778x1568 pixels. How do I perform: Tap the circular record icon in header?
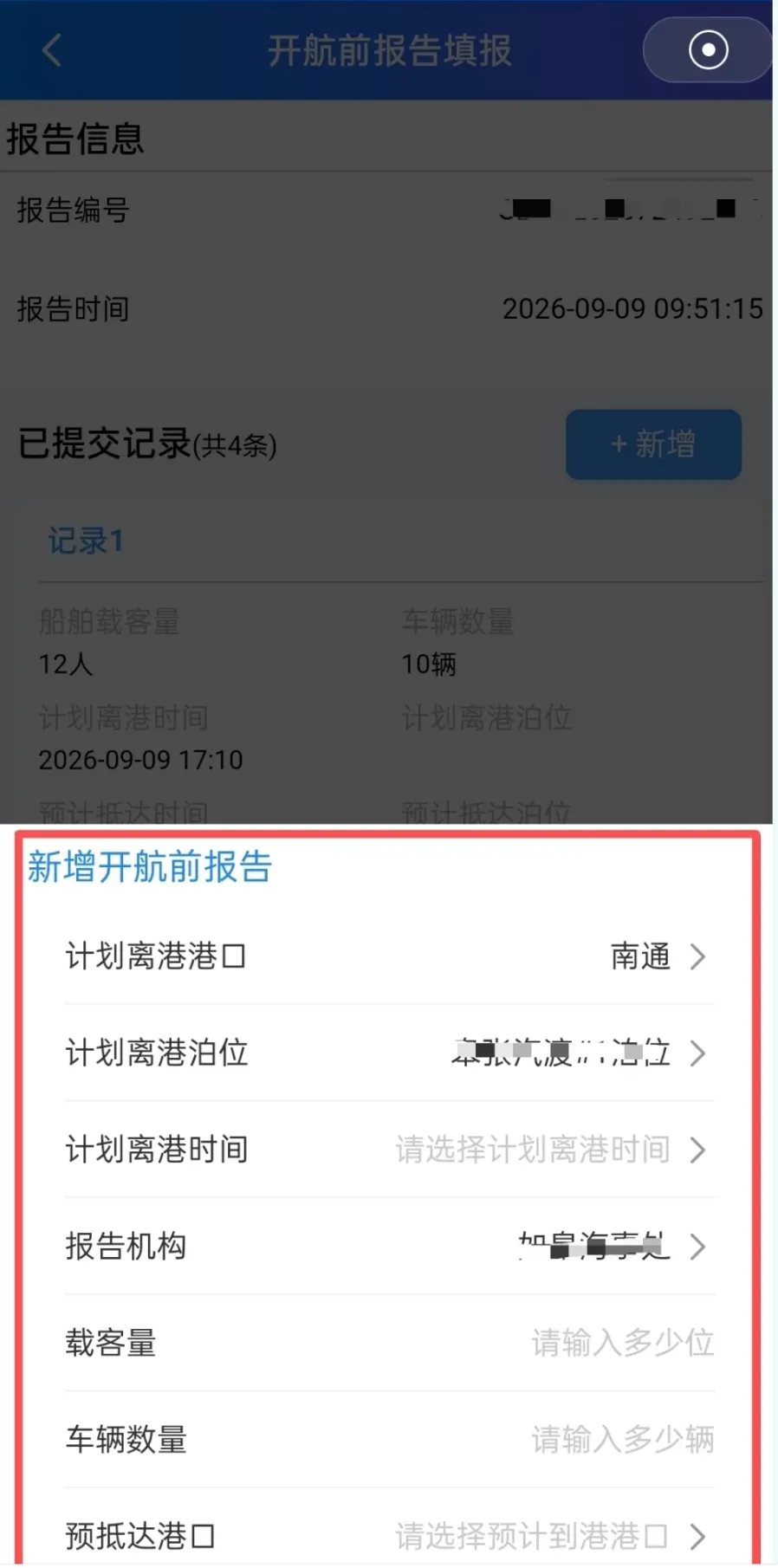point(708,50)
